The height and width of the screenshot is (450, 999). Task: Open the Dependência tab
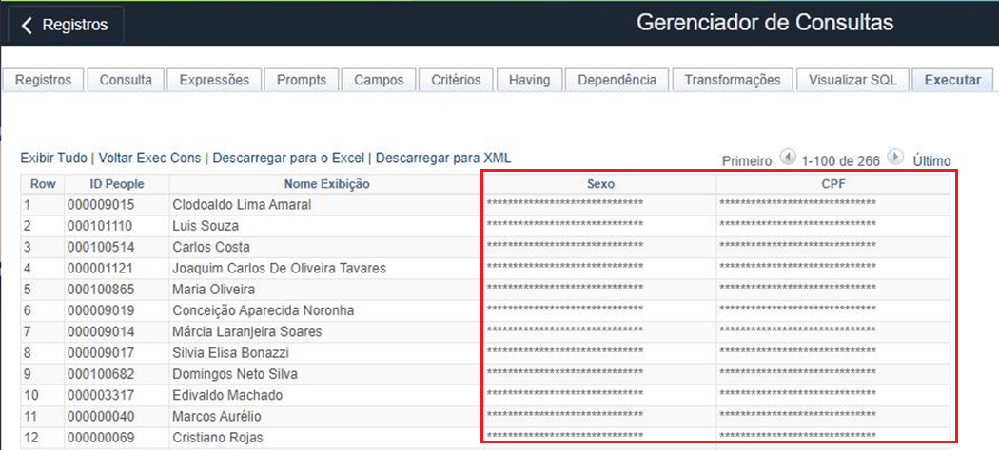[x=617, y=80]
